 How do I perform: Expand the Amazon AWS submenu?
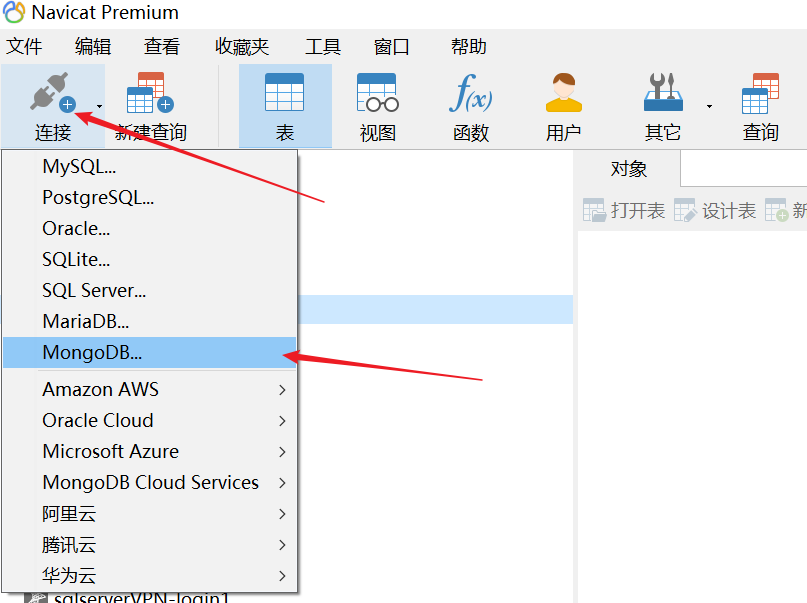[150, 389]
